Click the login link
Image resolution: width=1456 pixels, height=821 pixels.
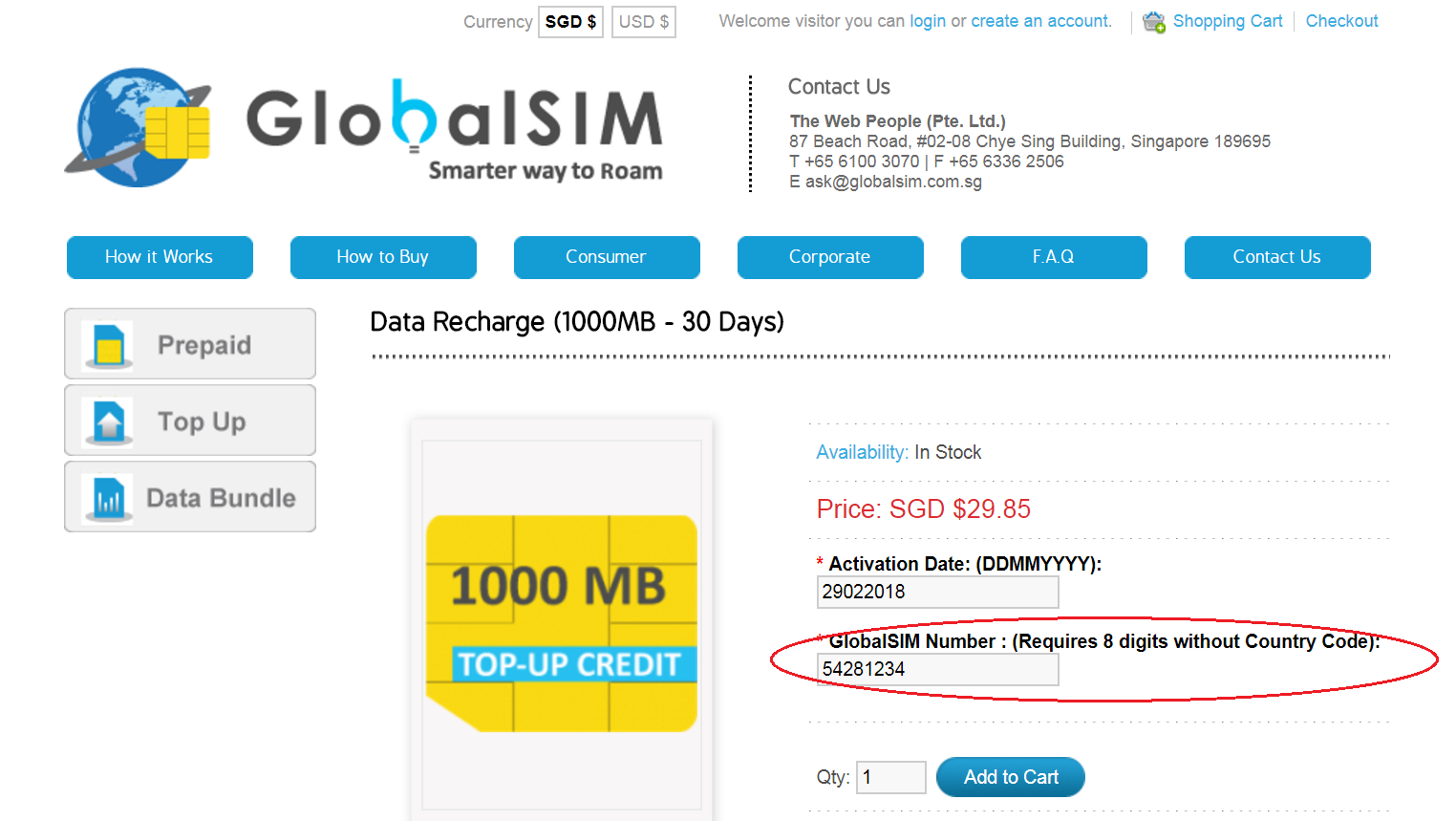click(928, 21)
